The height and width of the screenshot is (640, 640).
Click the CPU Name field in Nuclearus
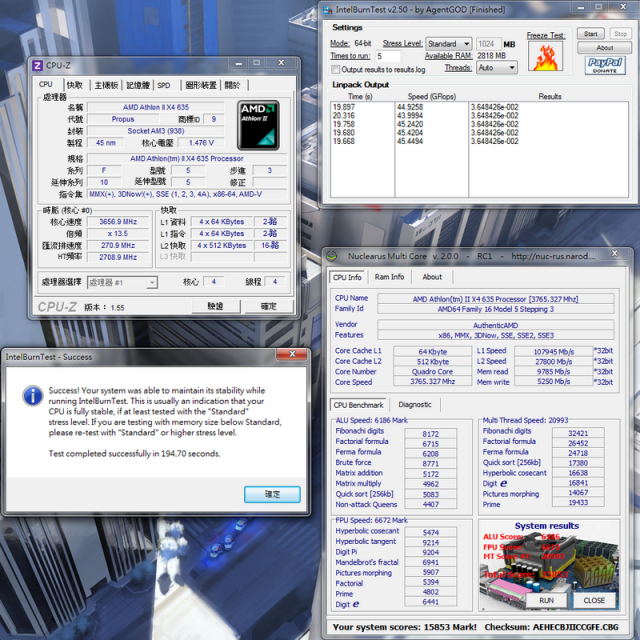click(x=495, y=299)
